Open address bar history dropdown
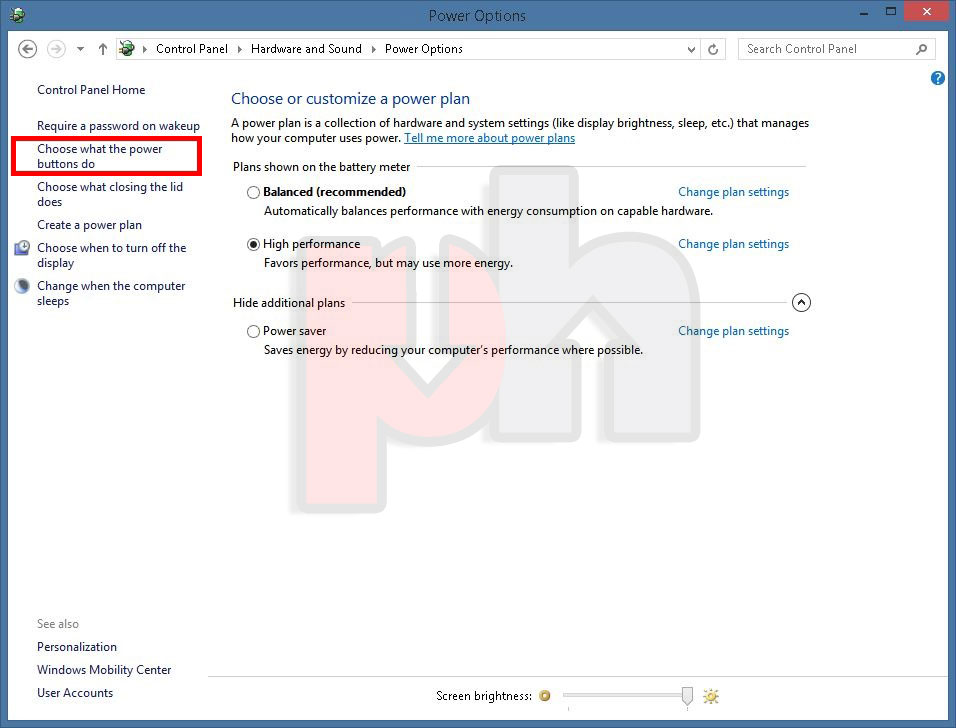Viewport: 956px width, 728px height. [x=691, y=49]
